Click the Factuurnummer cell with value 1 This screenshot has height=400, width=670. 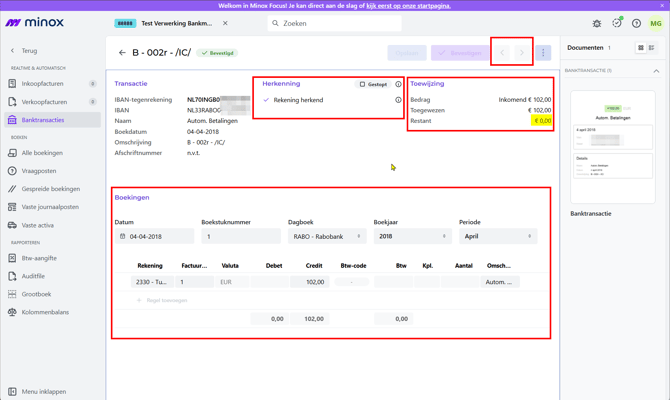pos(195,282)
